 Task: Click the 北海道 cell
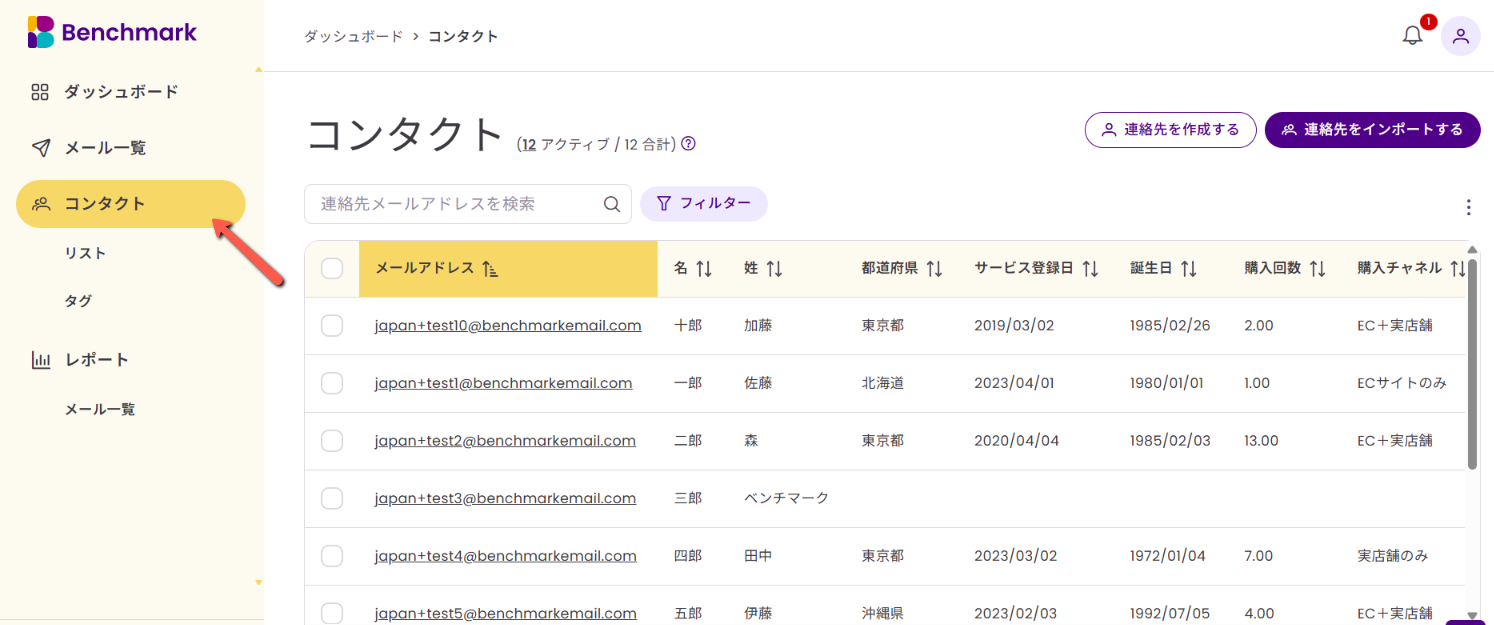click(x=883, y=383)
